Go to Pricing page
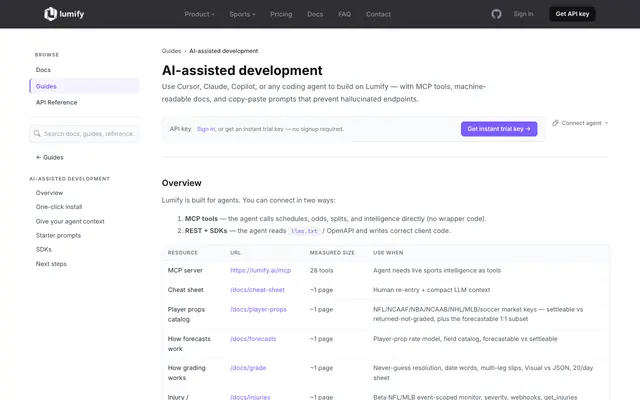Viewport: 640px width, 400px height. tap(281, 14)
